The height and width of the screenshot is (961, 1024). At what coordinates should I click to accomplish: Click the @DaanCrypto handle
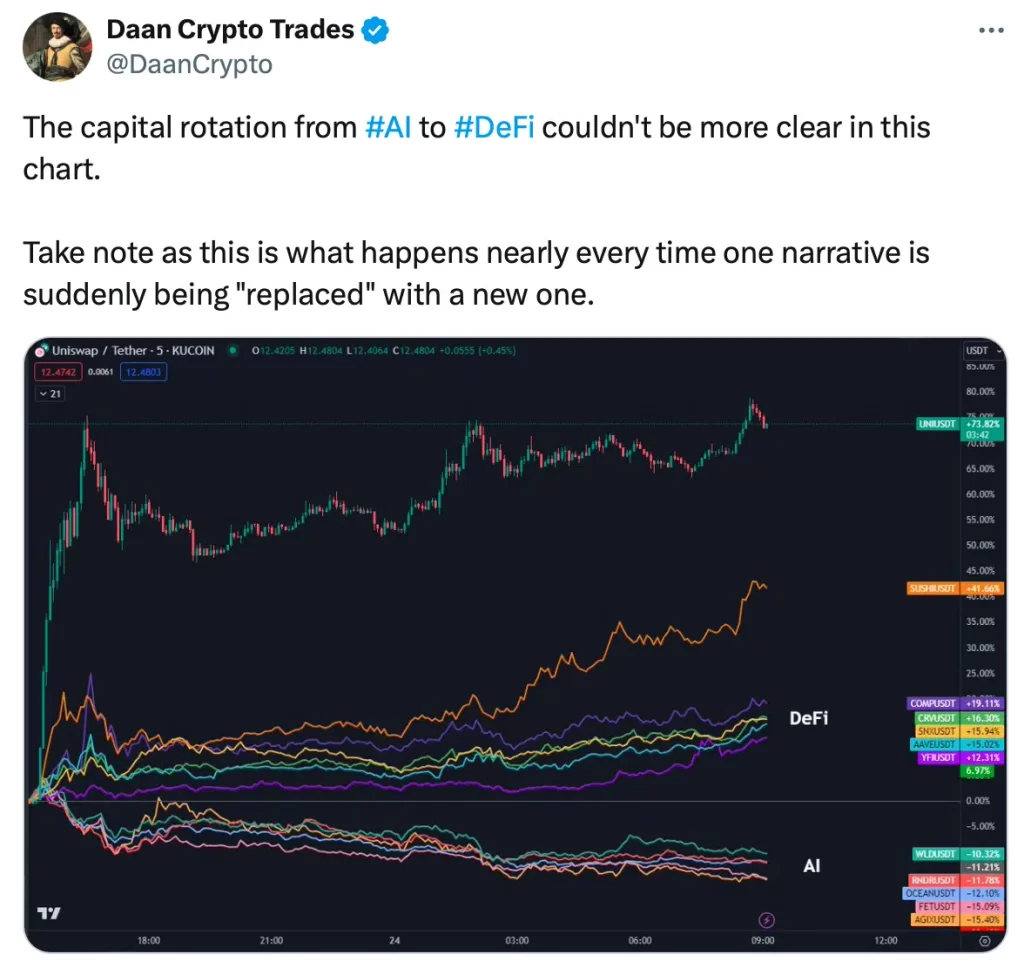tap(189, 64)
